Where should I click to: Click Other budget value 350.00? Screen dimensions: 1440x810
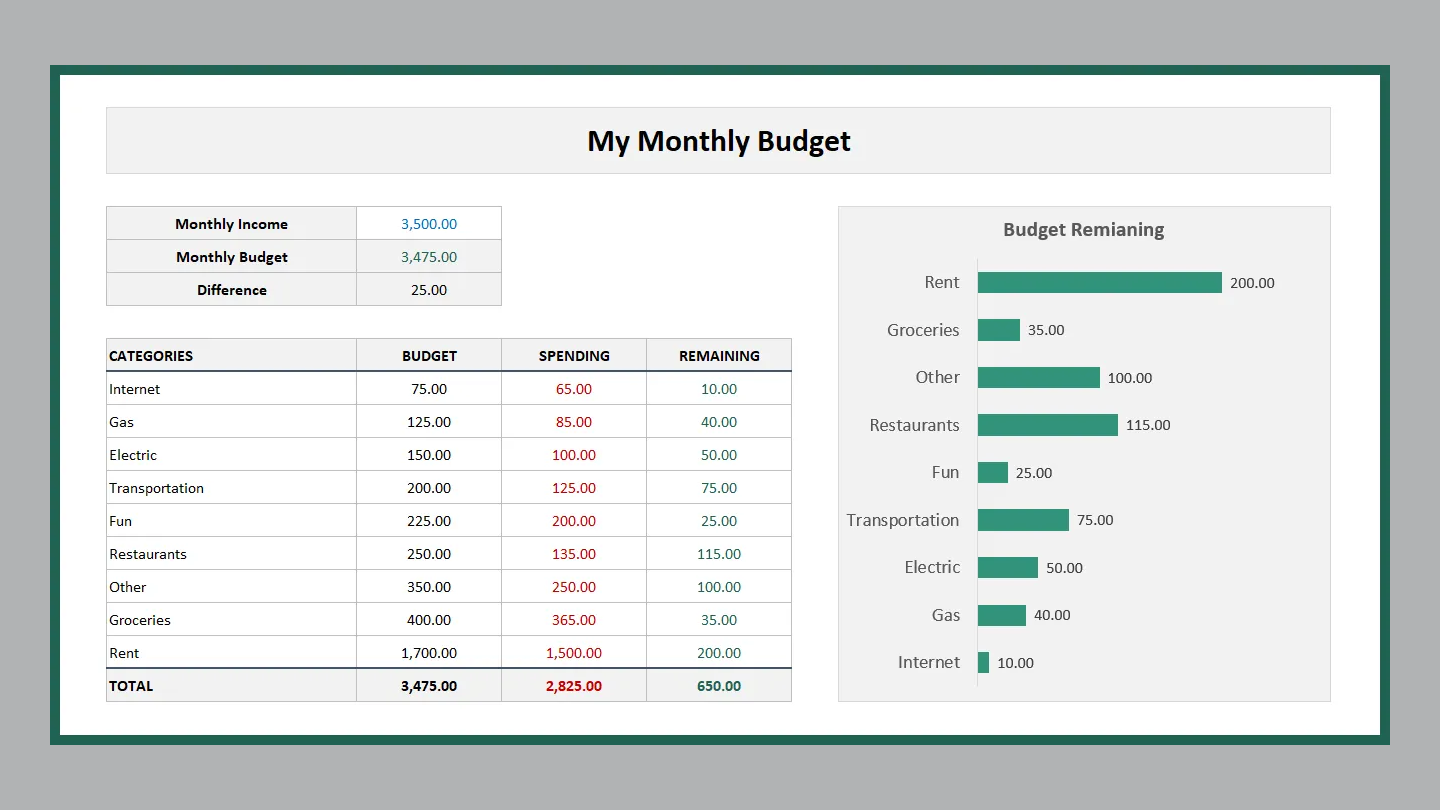pyautogui.click(x=429, y=587)
